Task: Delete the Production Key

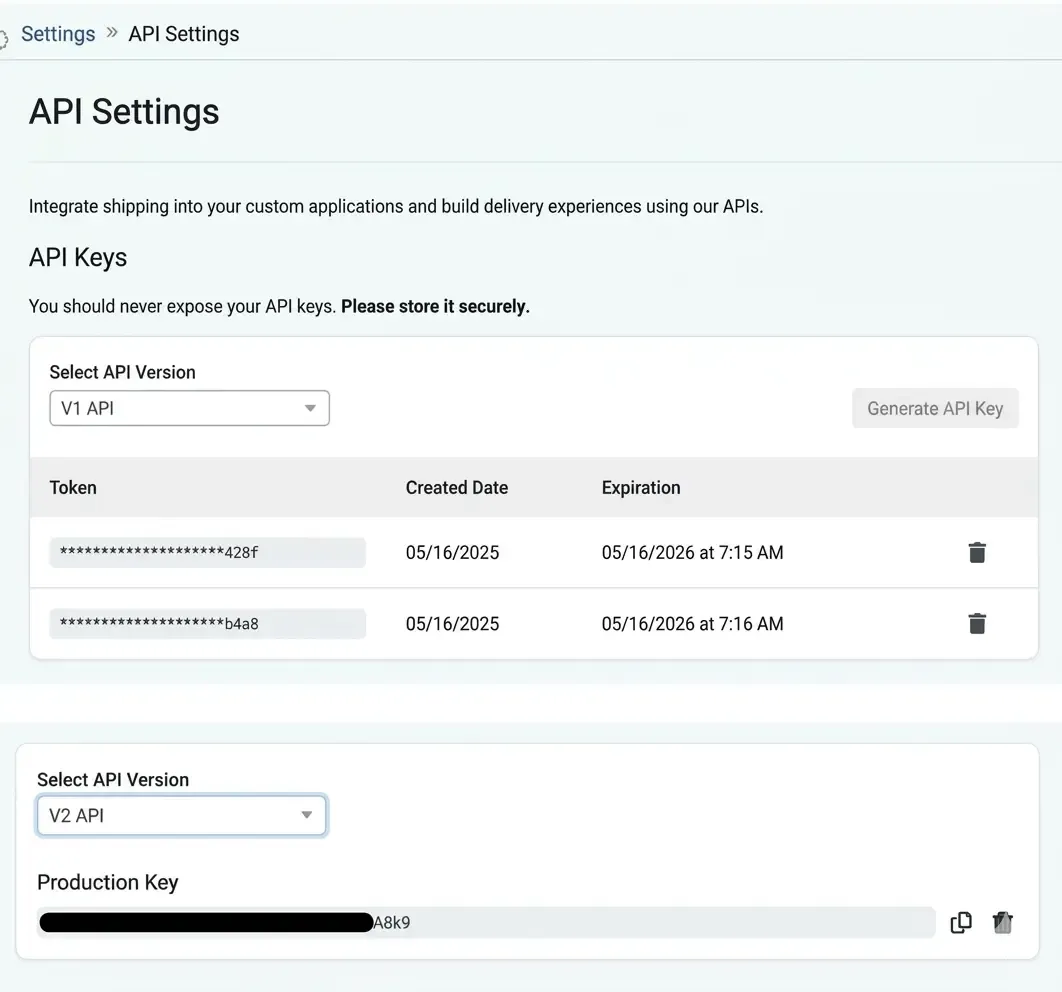Action: pyautogui.click(x=1002, y=922)
